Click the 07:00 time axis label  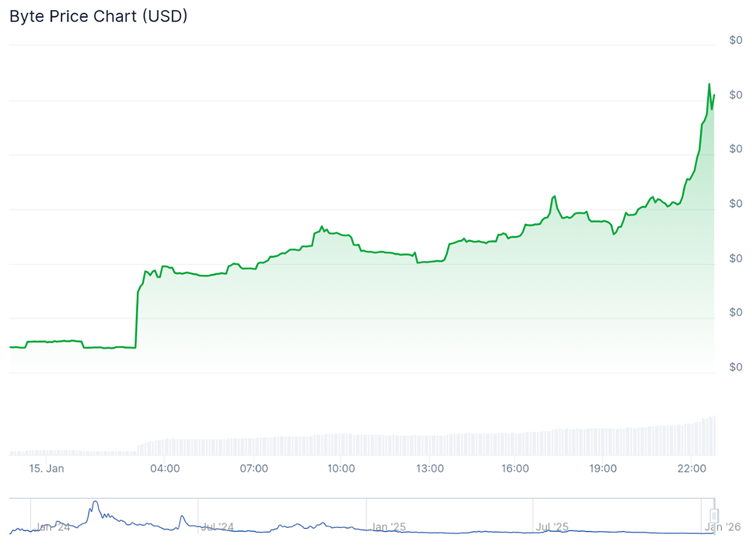254,468
